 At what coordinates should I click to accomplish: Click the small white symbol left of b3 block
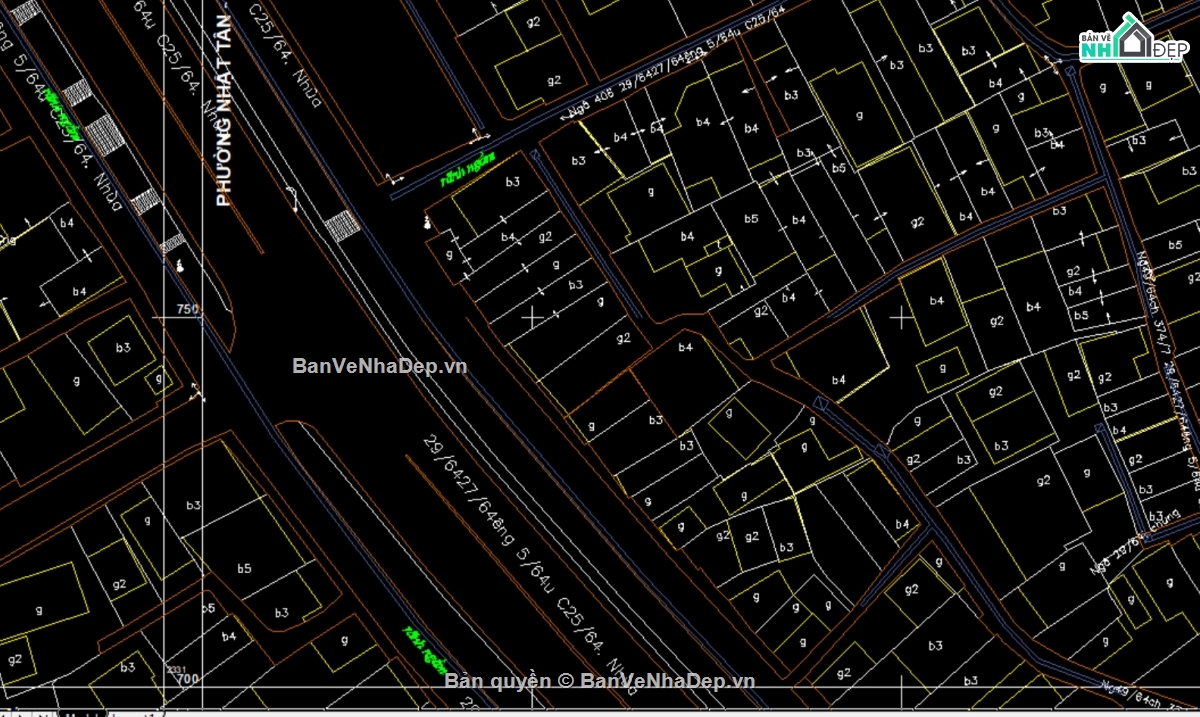click(x=427, y=223)
